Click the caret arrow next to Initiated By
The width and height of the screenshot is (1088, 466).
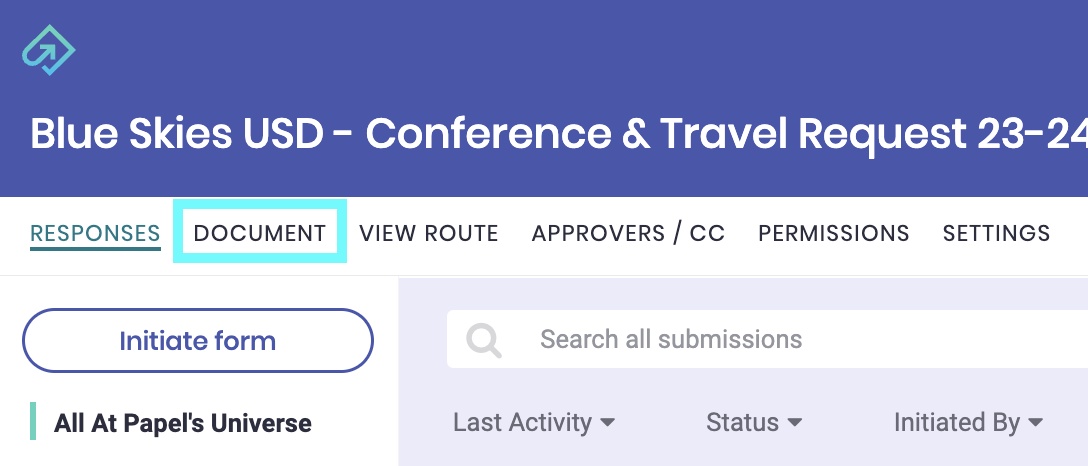coord(1035,422)
